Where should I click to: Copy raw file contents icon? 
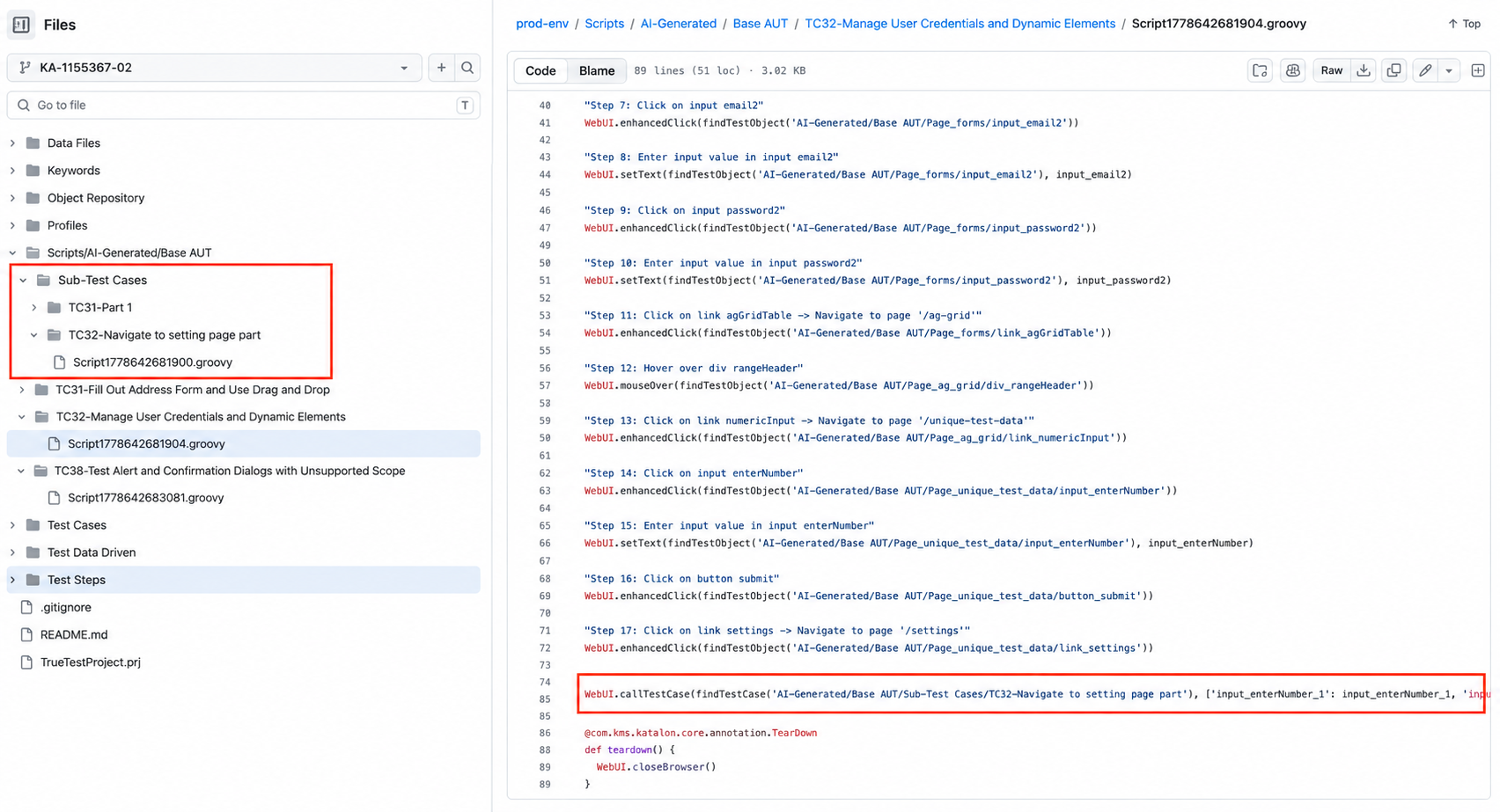[x=1393, y=70]
